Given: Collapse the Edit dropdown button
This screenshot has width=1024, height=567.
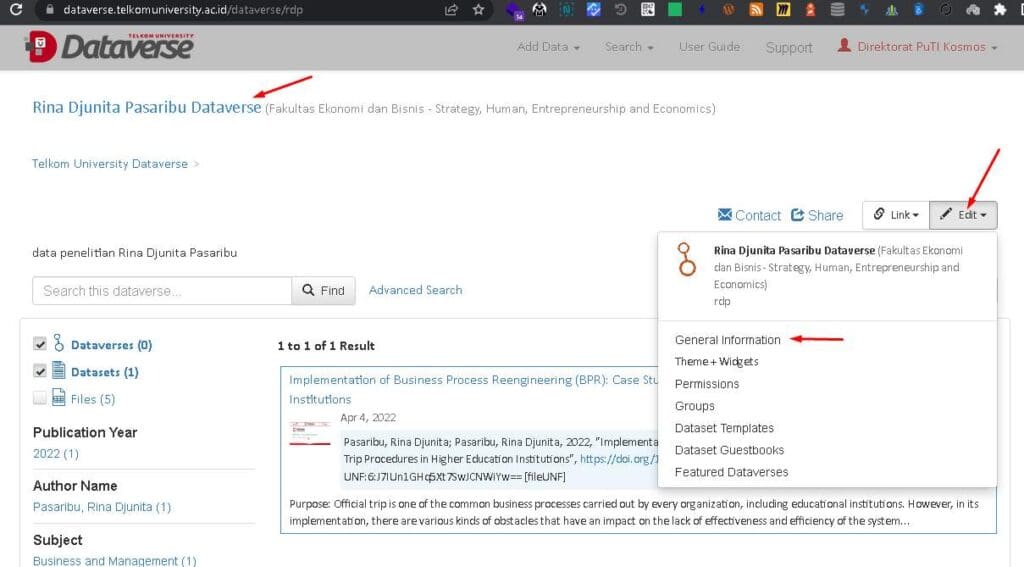Looking at the screenshot, I should click(x=963, y=215).
